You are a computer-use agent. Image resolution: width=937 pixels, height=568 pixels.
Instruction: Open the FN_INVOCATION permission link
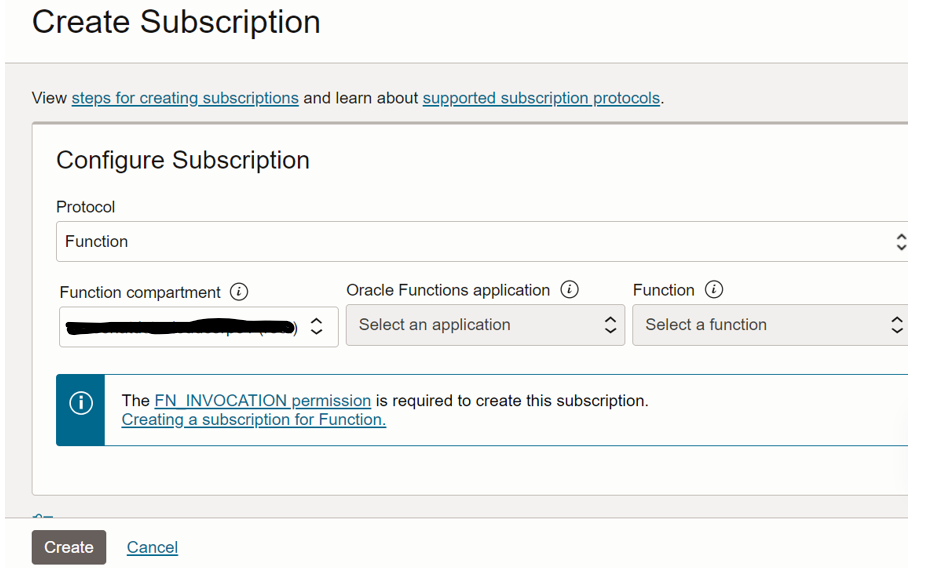click(x=263, y=400)
